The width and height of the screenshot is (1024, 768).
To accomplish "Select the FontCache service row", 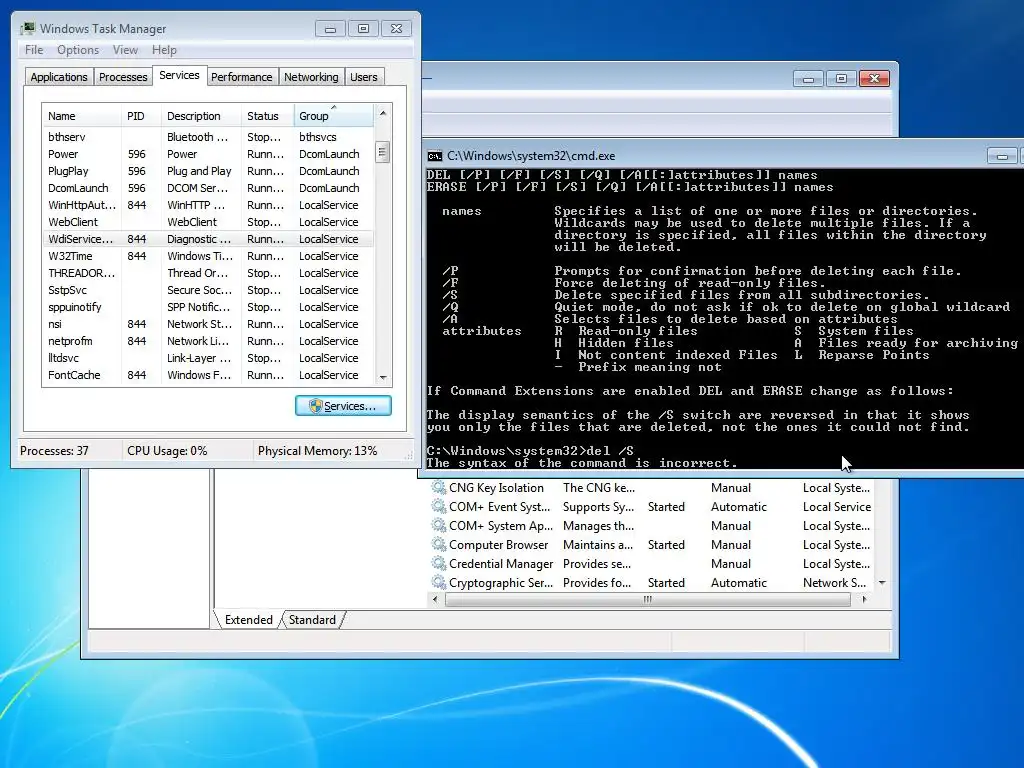I will pyautogui.click(x=208, y=375).
